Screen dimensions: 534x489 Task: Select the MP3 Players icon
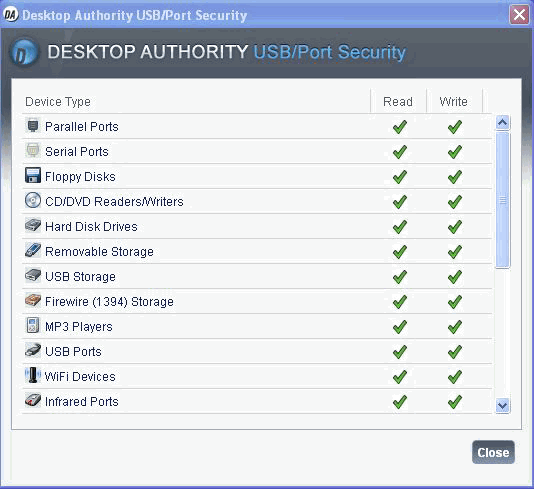coord(33,325)
